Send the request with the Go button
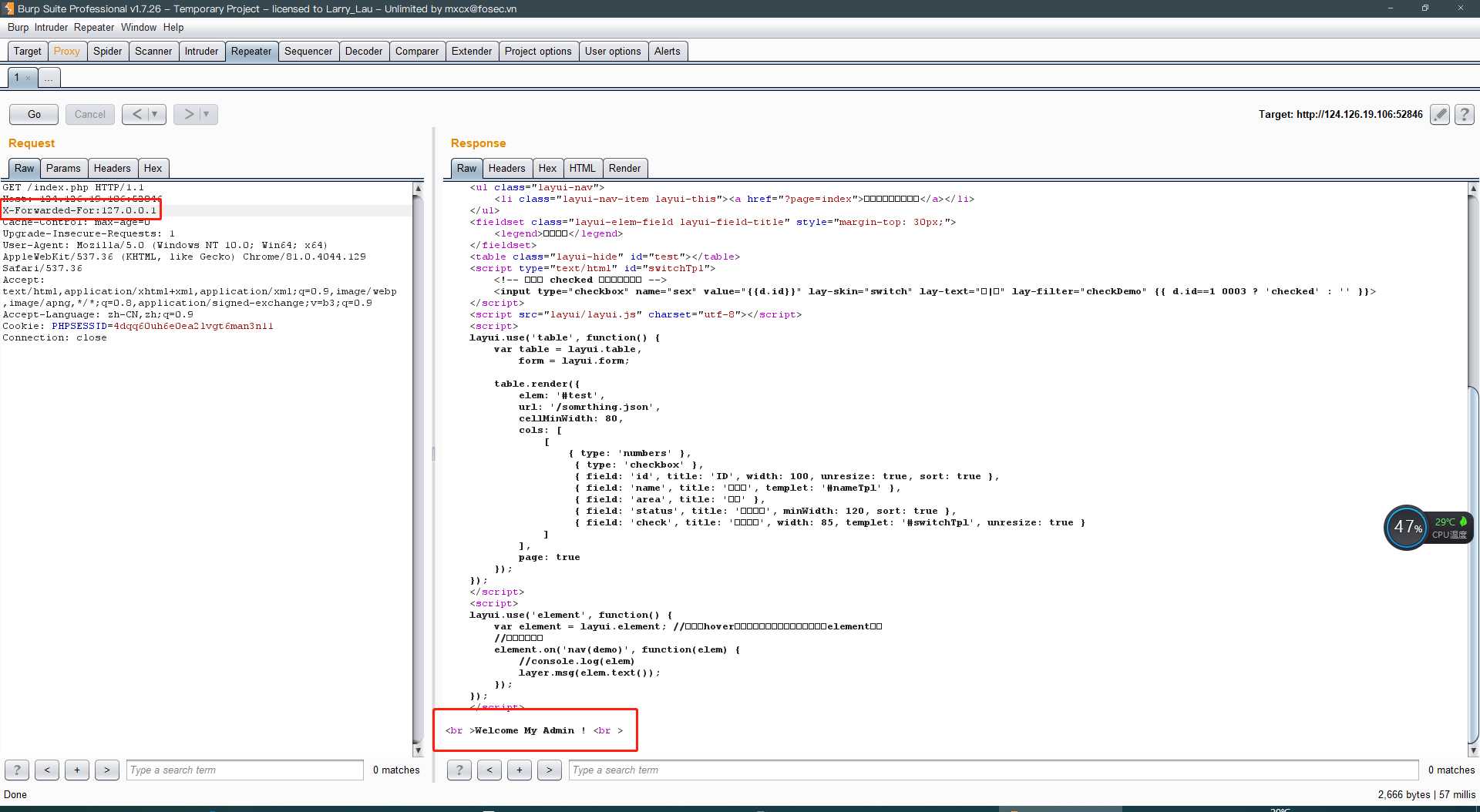The image size is (1480, 812). (34, 114)
